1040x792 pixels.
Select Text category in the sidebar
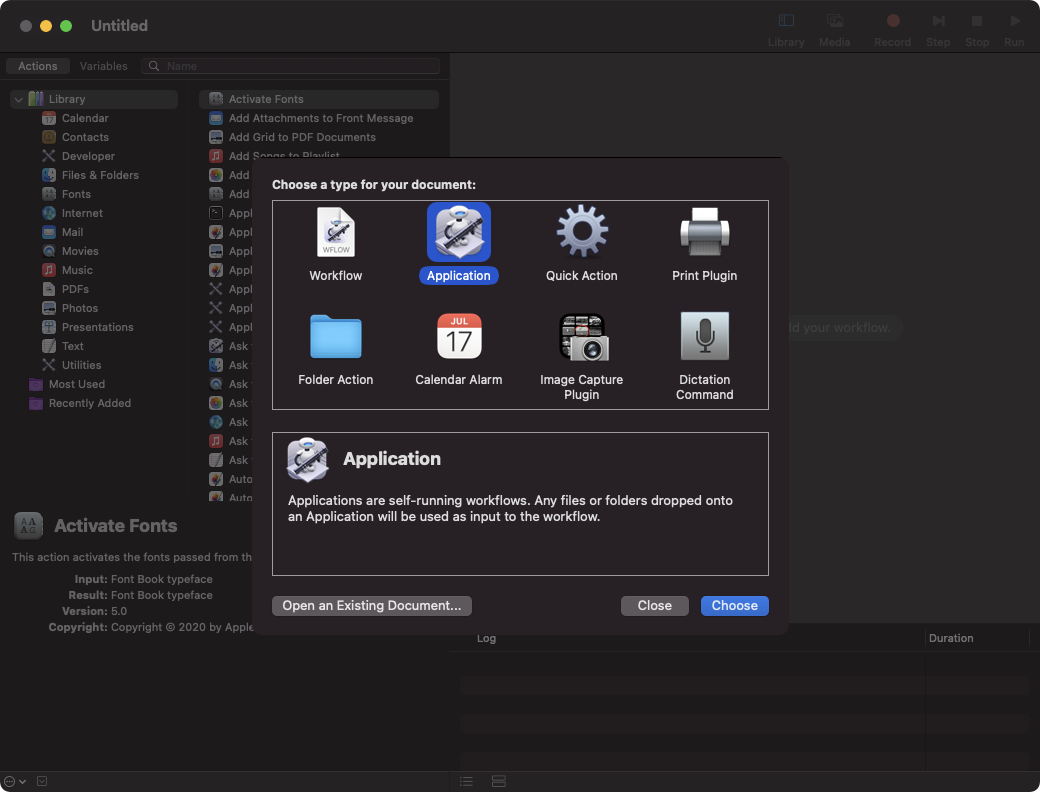pyautogui.click(x=72, y=346)
